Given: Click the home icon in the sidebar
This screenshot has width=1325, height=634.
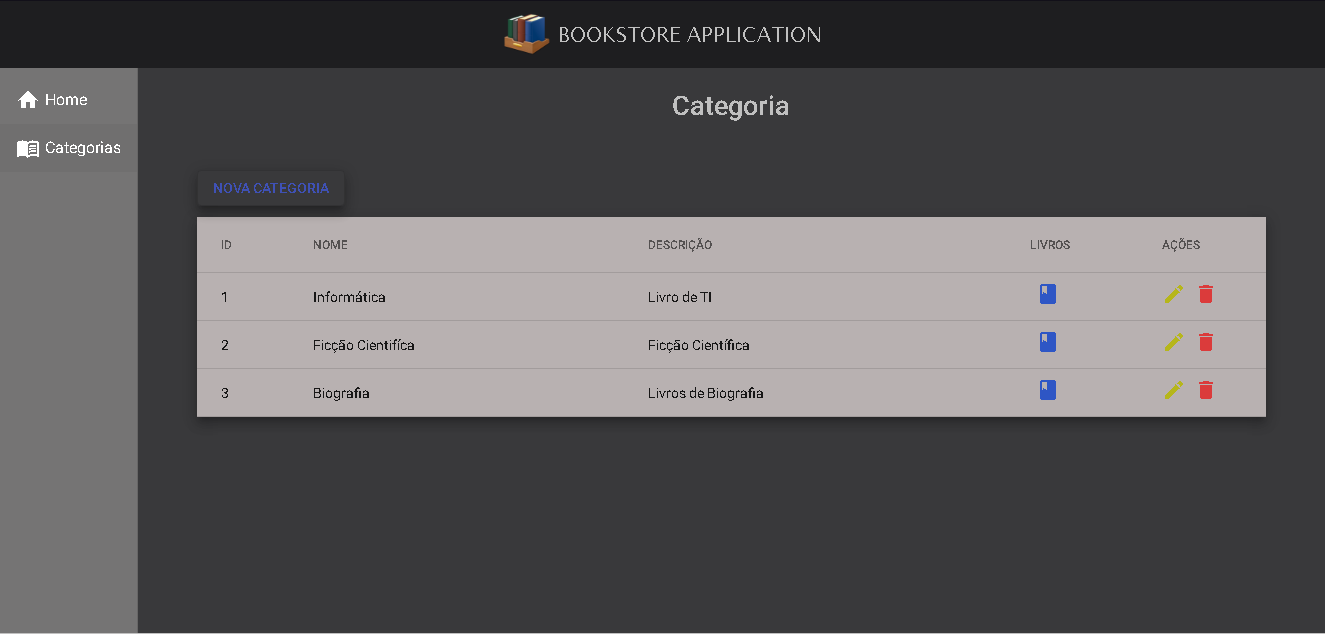Looking at the screenshot, I should pos(27,99).
